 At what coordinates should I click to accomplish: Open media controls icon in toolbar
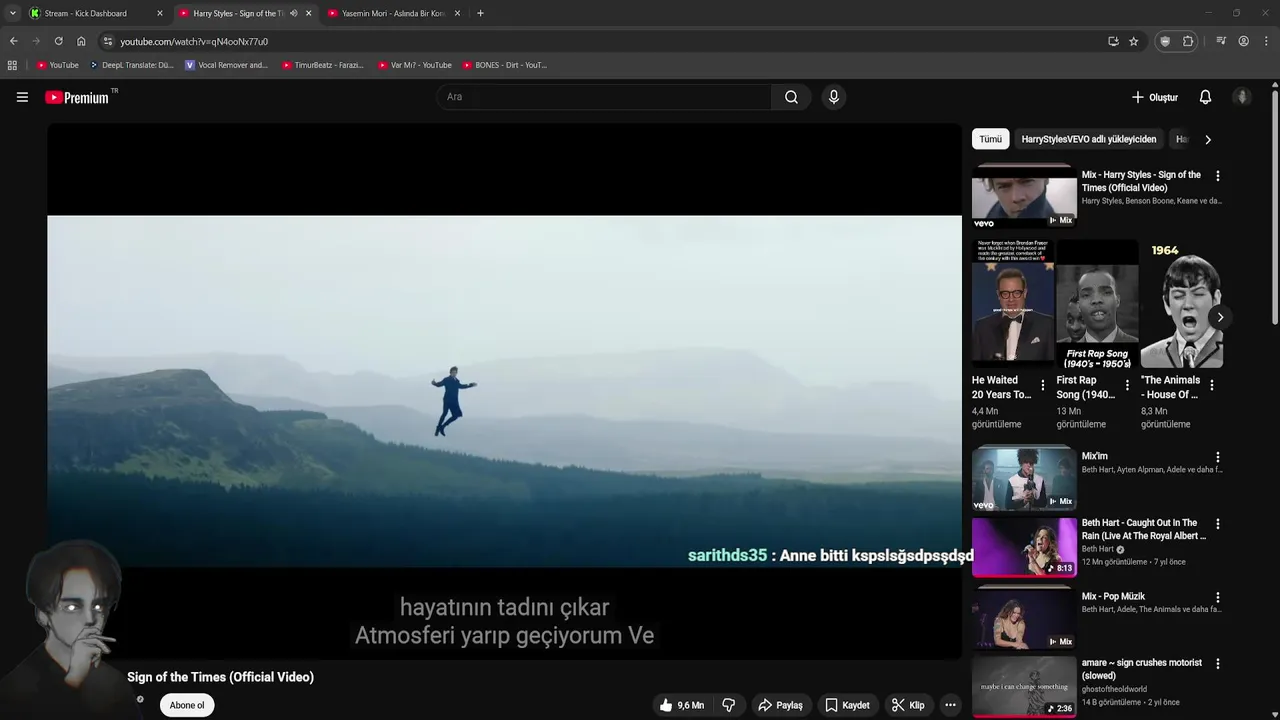1221,41
